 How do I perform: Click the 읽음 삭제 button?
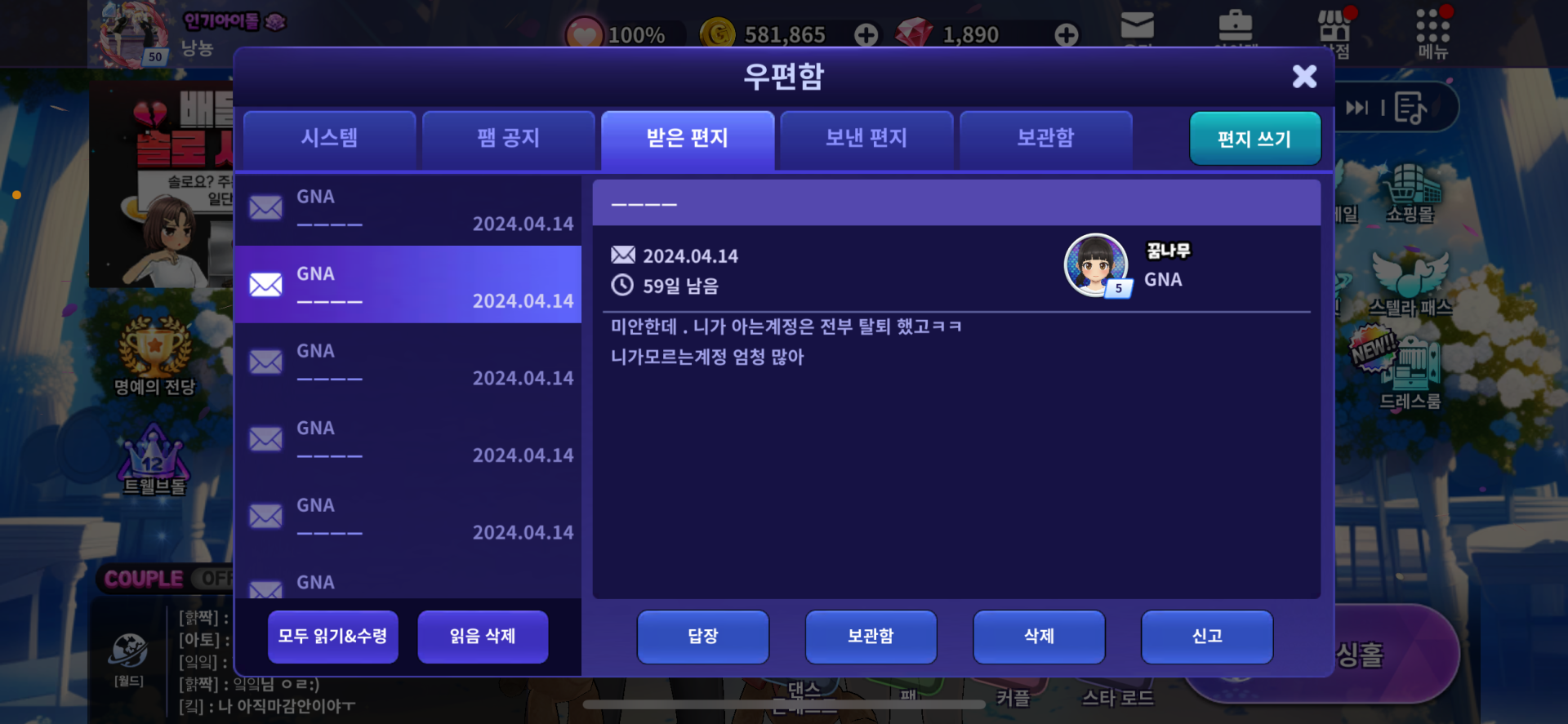pyautogui.click(x=483, y=637)
